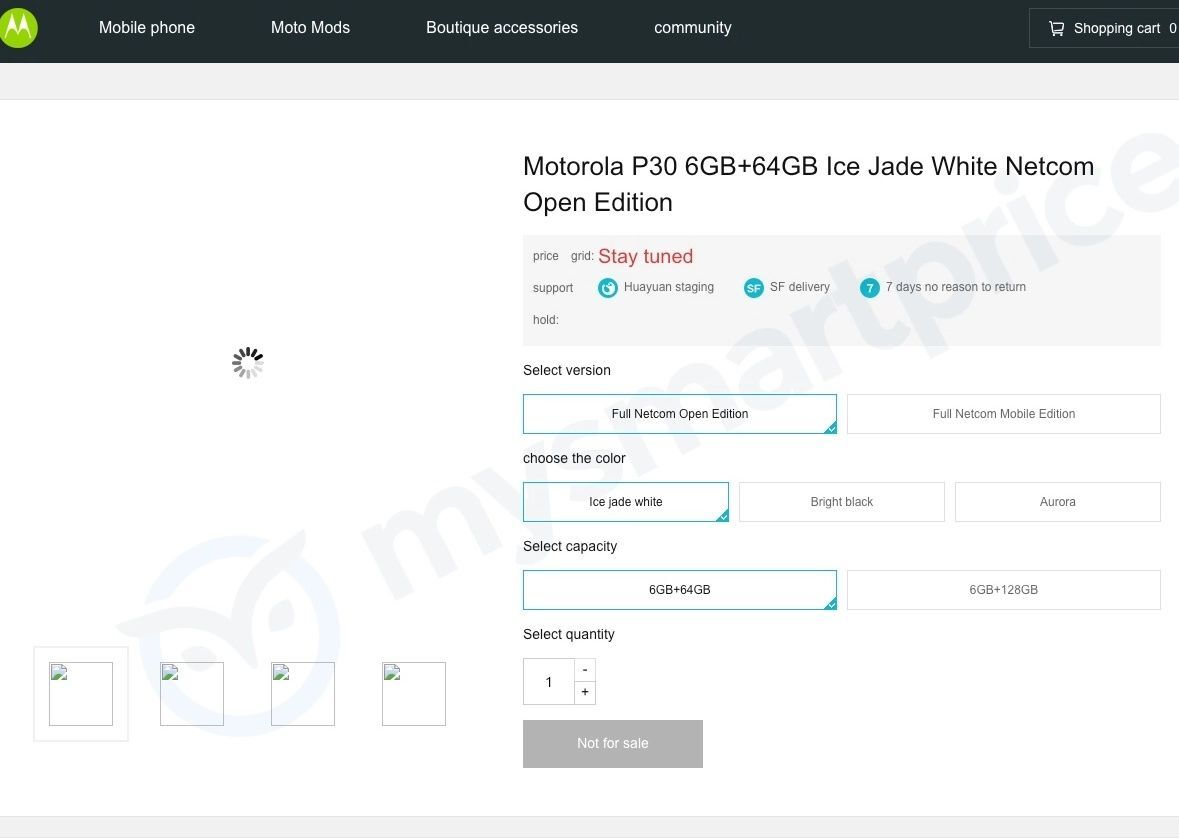Click the Not for sale button
Screen dimensions: 1179x838
tap(612, 743)
